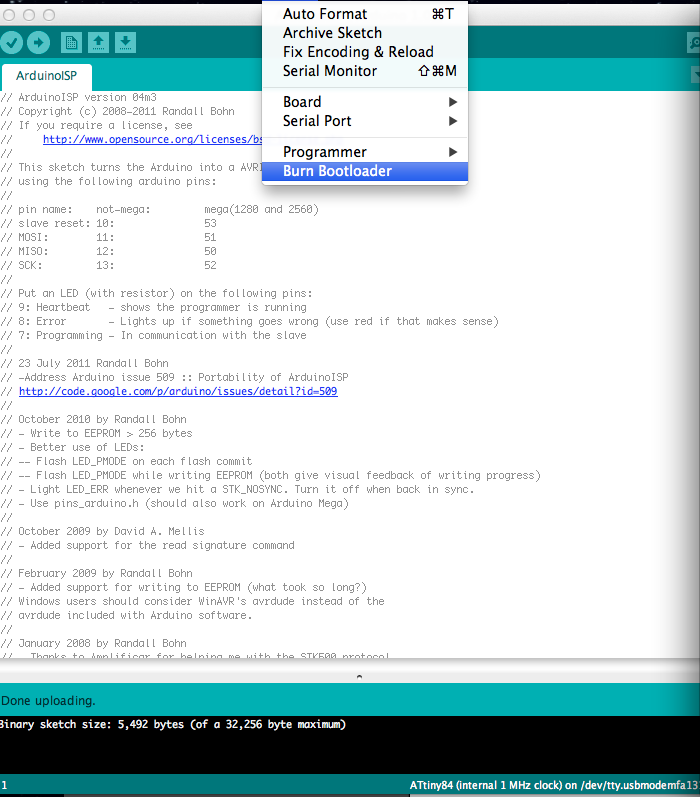Create a new sketch with the New icon

(x=71, y=43)
